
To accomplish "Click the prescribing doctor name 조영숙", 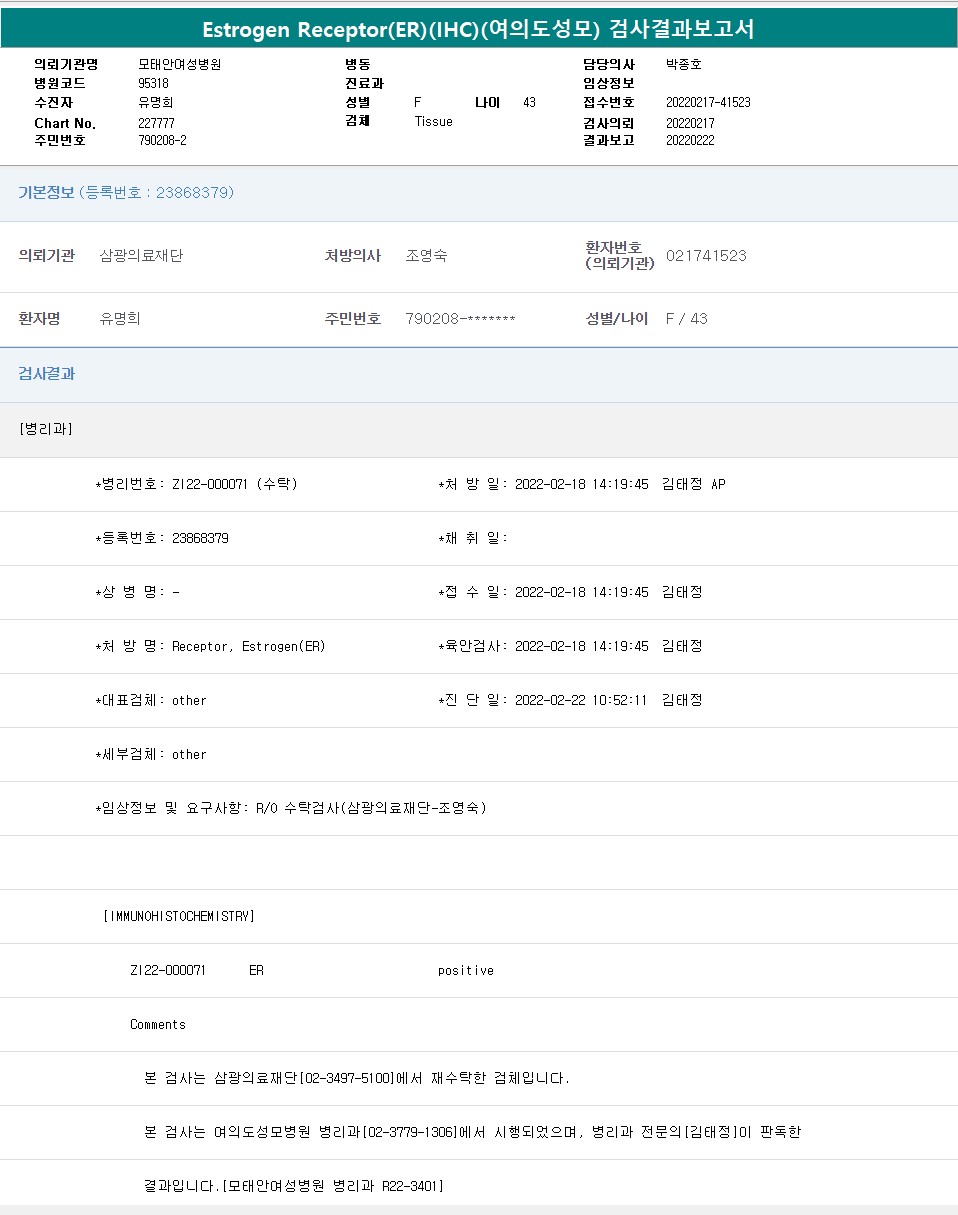I will pyautogui.click(x=426, y=256).
